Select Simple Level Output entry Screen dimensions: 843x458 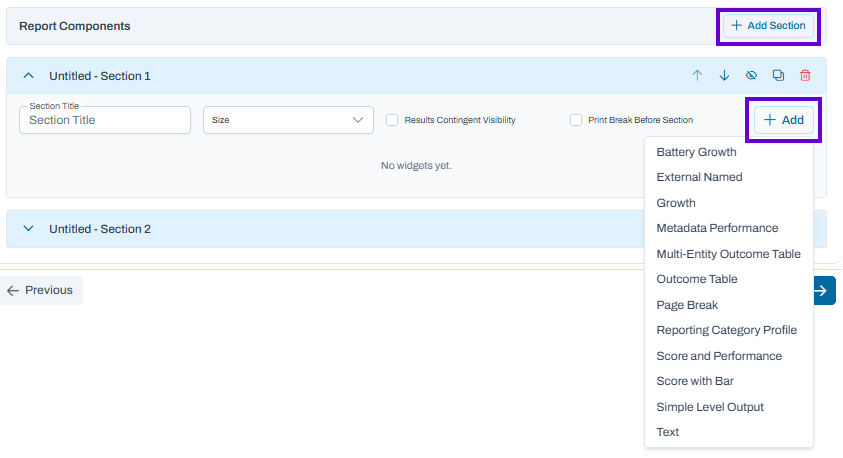pos(728,407)
